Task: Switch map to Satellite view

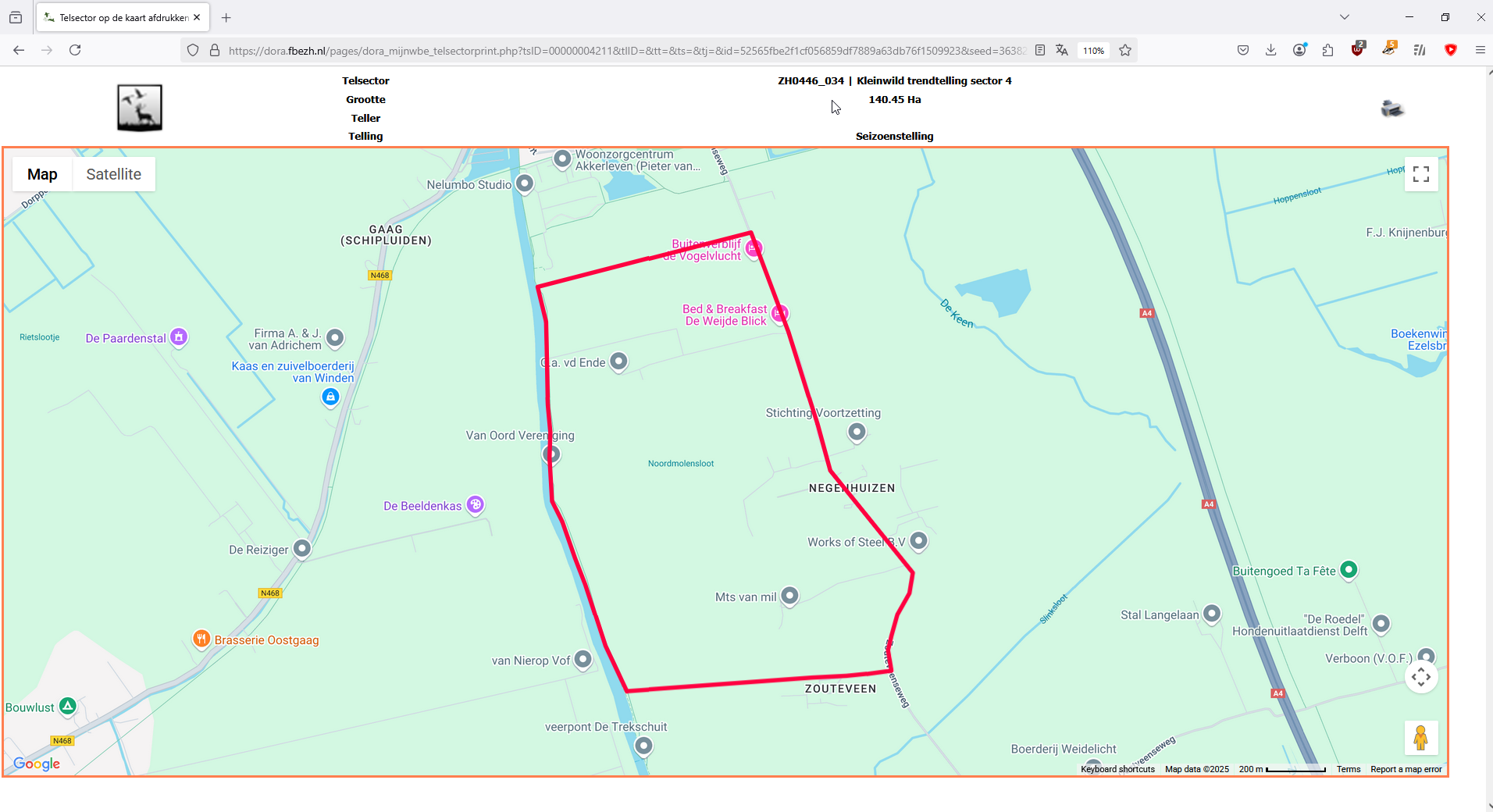Action: [114, 174]
